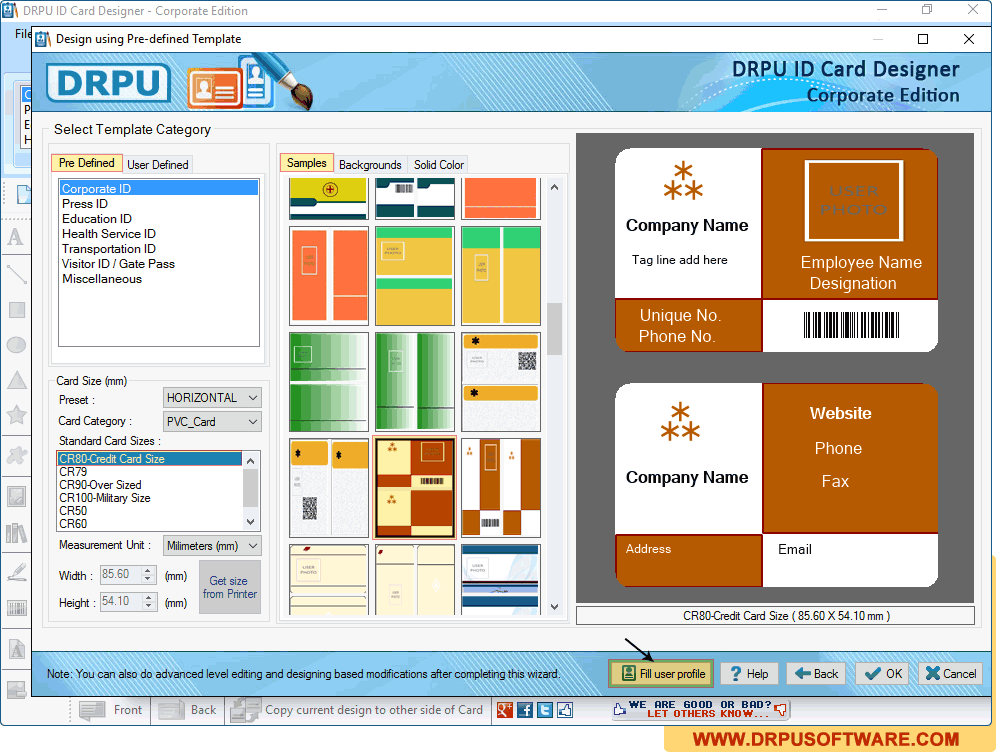Click the samples list scroll-down arrow
The width and height of the screenshot is (996, 752).
click(555, 607)
